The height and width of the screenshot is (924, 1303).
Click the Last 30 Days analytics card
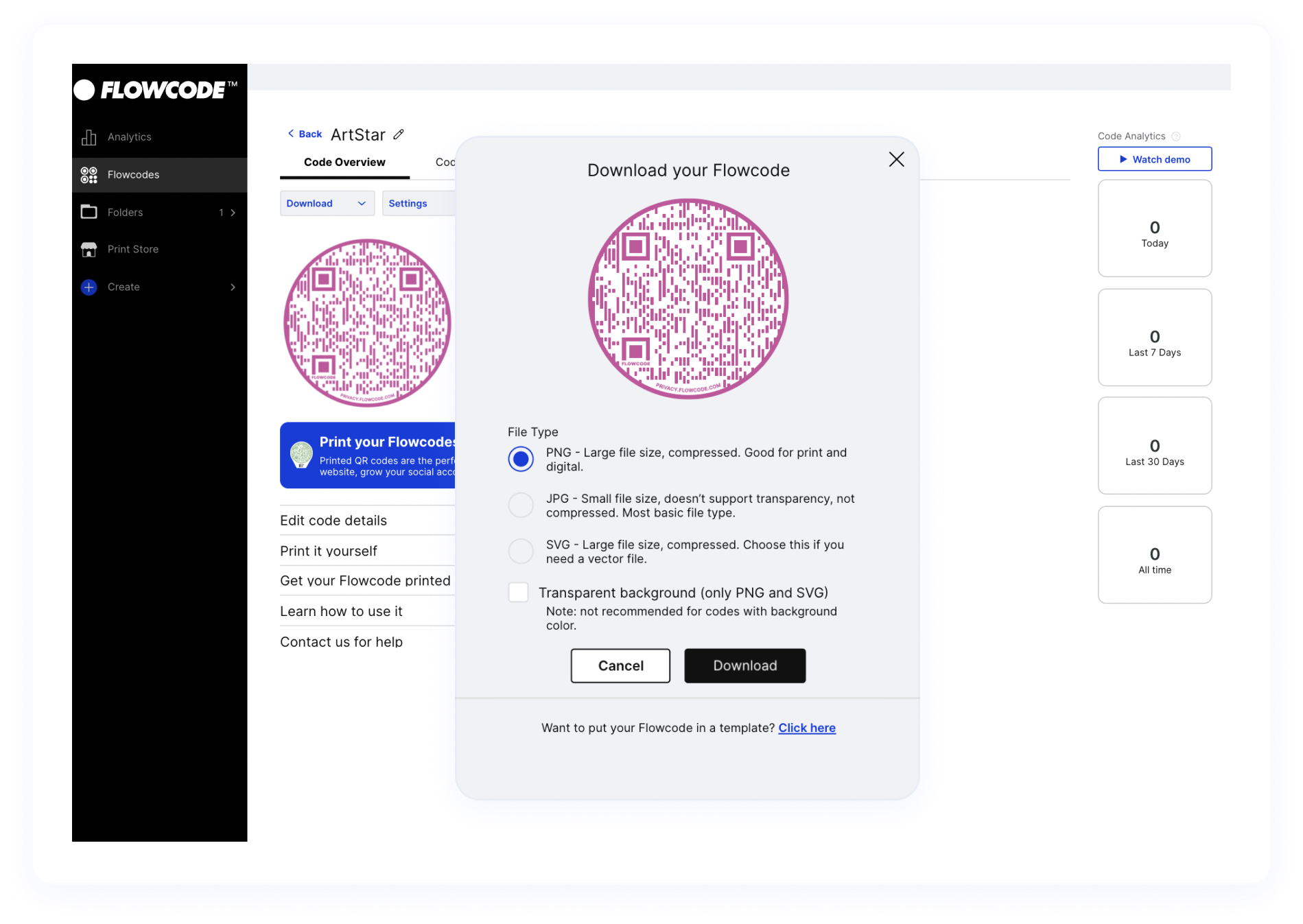point(1154,446)
